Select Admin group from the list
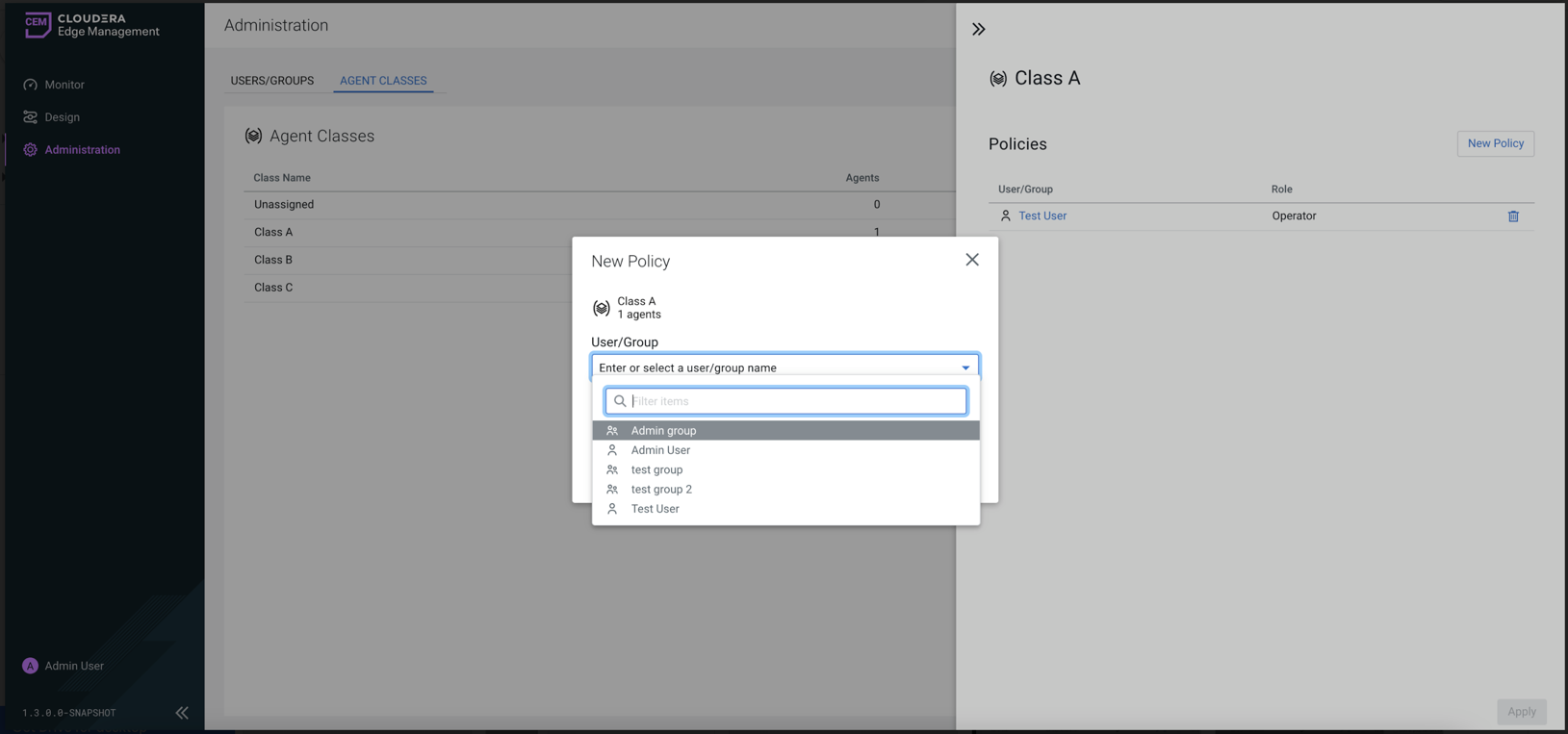The height and width of the screenshot is (734, 1568). click(x=663, y=431)
